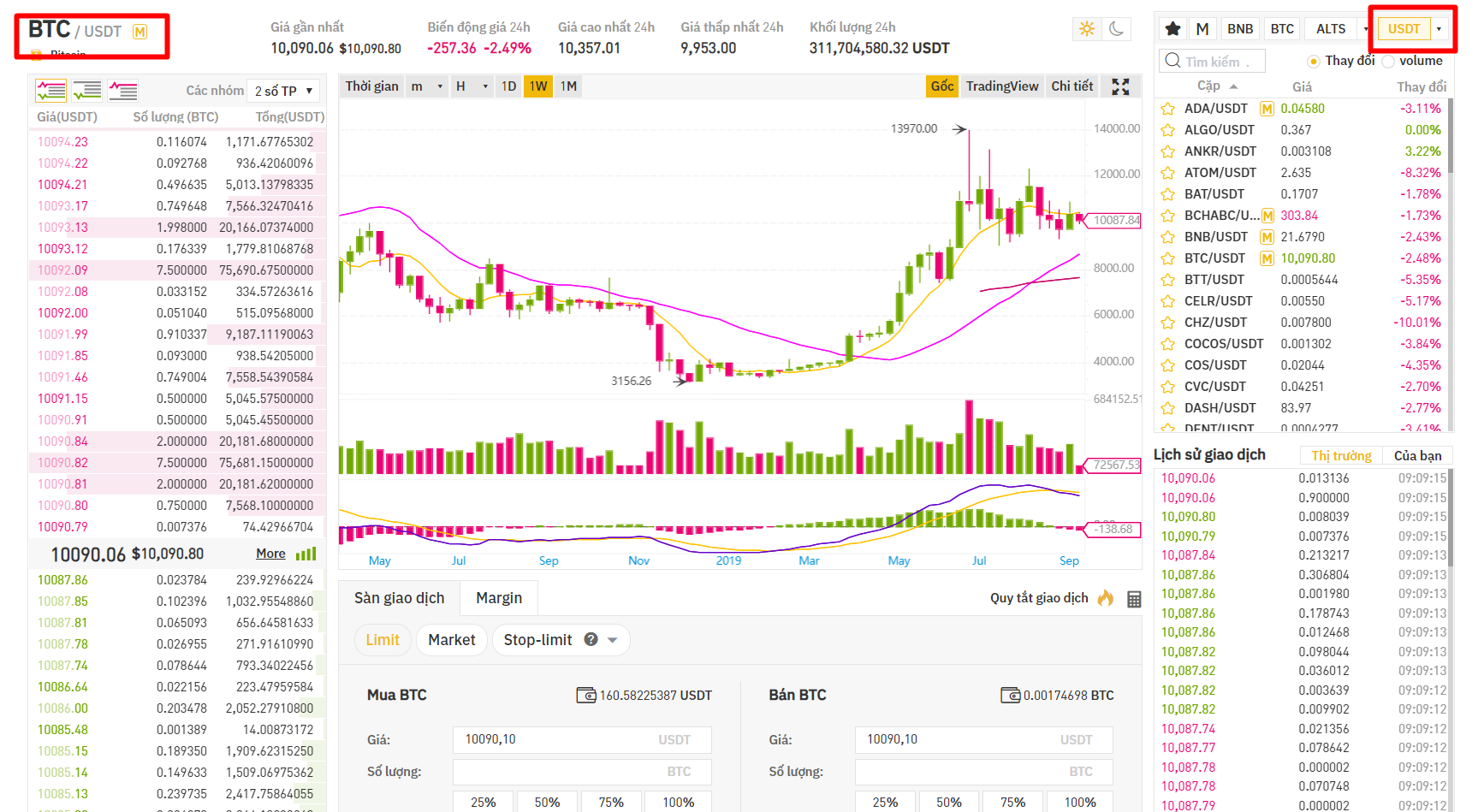Switch to light theme sun icon

[1087, 29]
